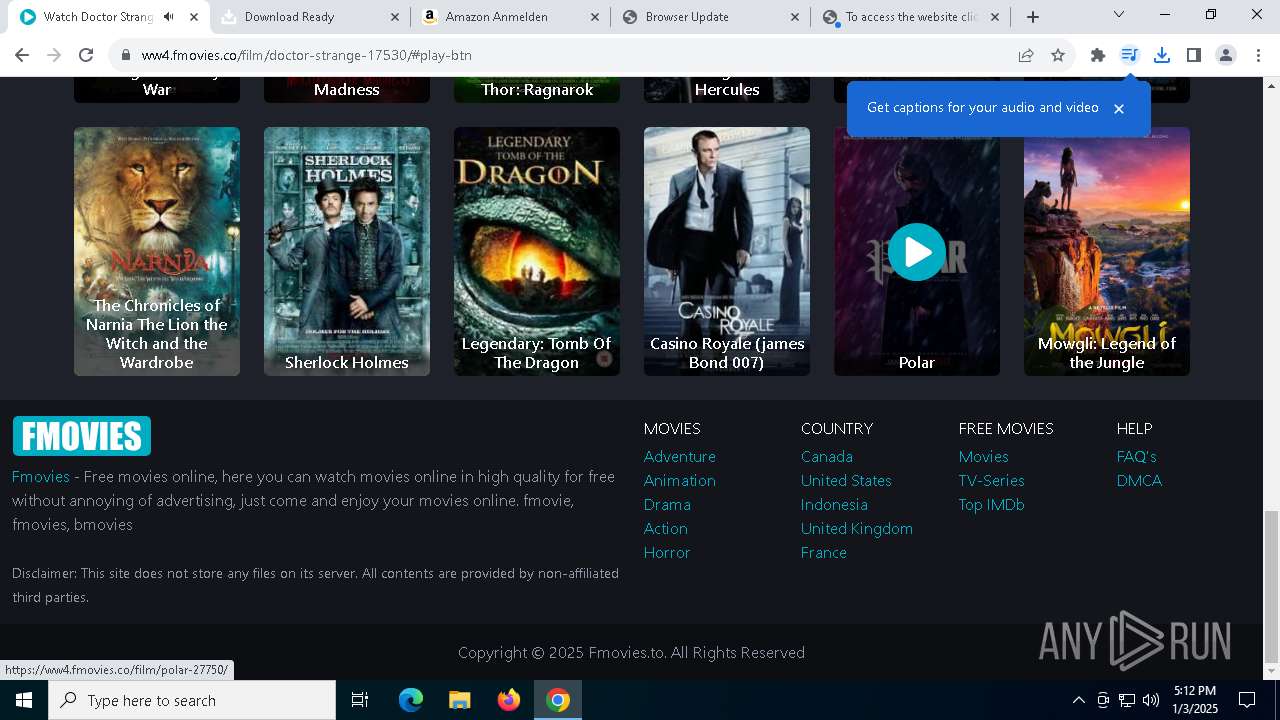Open the Top IMDb link

tap(992, 505)
